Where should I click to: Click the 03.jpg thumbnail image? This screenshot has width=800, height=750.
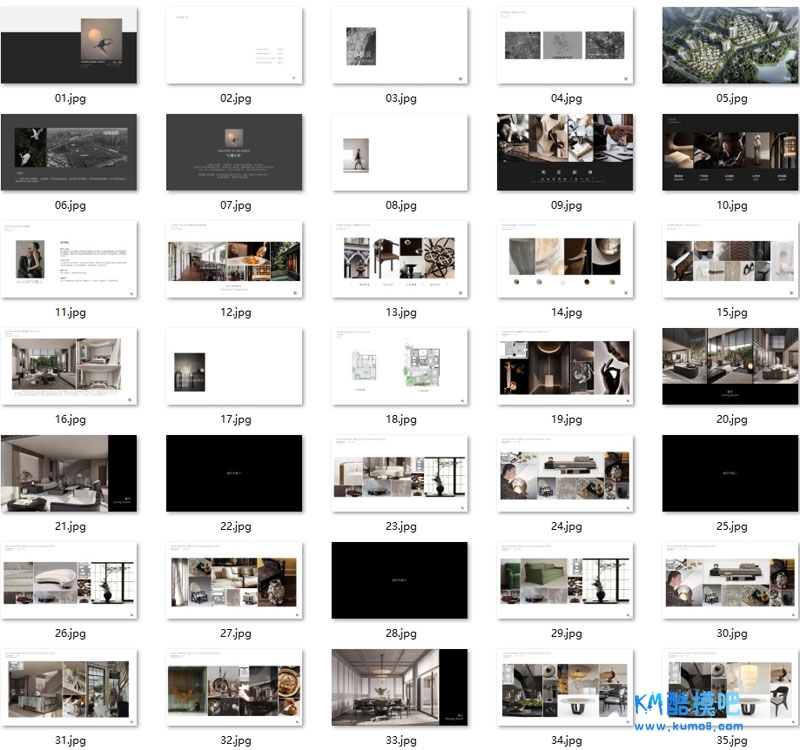400,46
